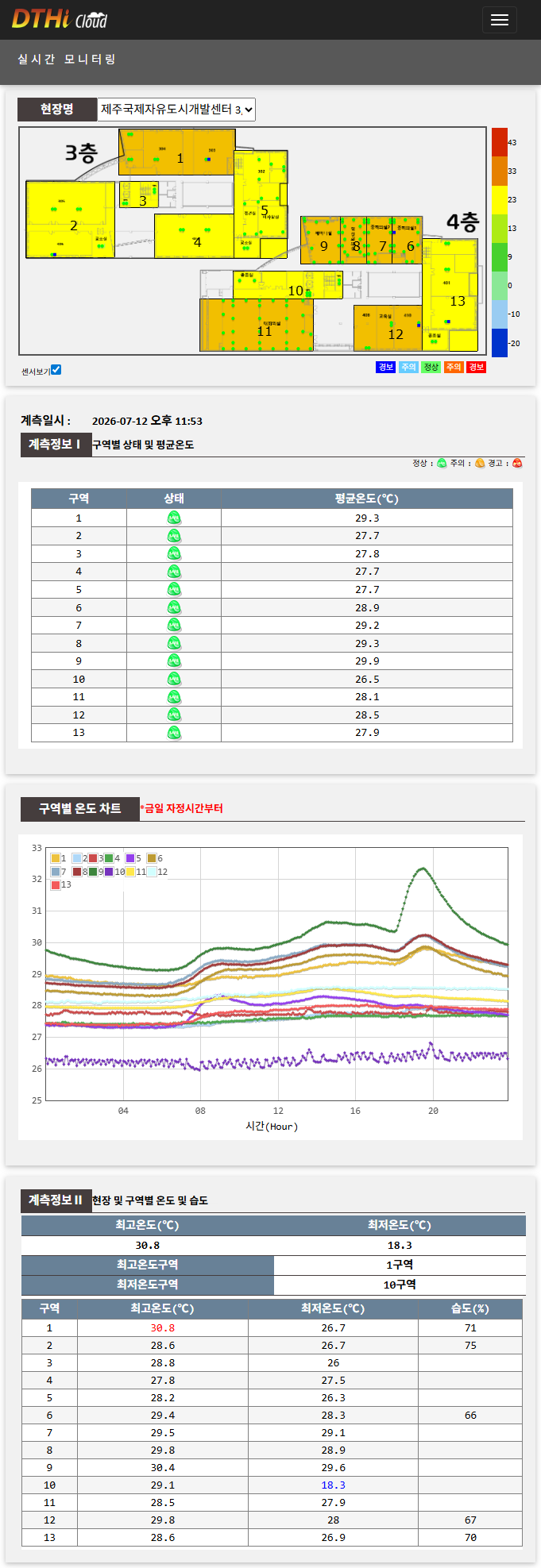Click zone 2 status icon in table

pyautogui.click(x=174, y=536)
